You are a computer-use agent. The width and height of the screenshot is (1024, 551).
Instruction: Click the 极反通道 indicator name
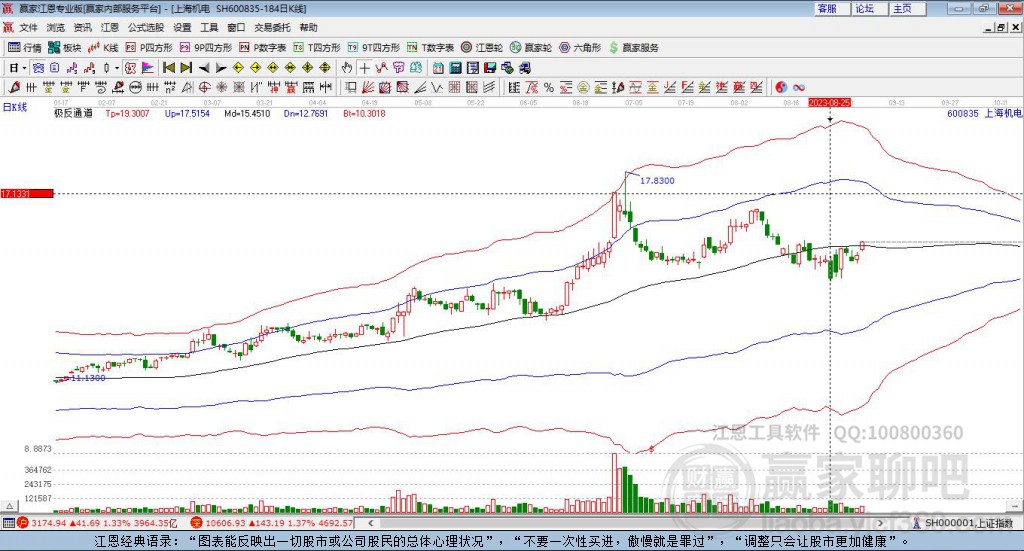click(73, 114)
